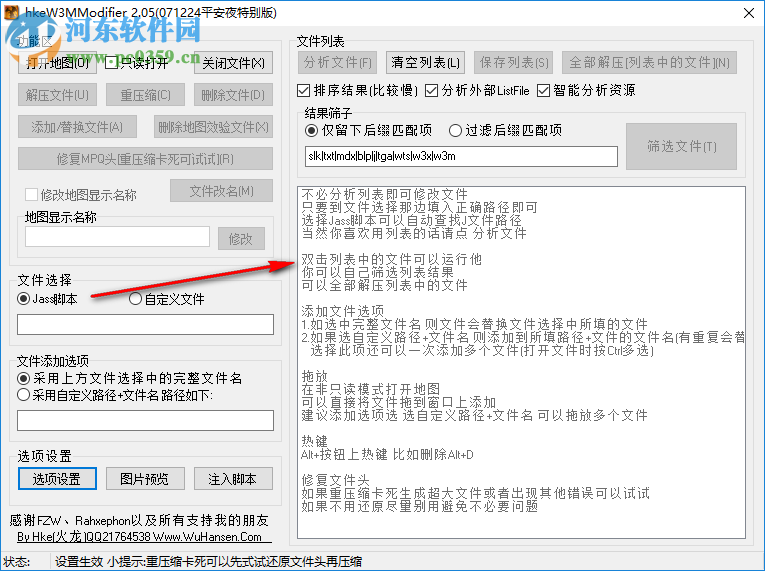Screen dimensions: 765x571
Task: Focus the 地图显示名称 text field
Action: tap(118, 237)
